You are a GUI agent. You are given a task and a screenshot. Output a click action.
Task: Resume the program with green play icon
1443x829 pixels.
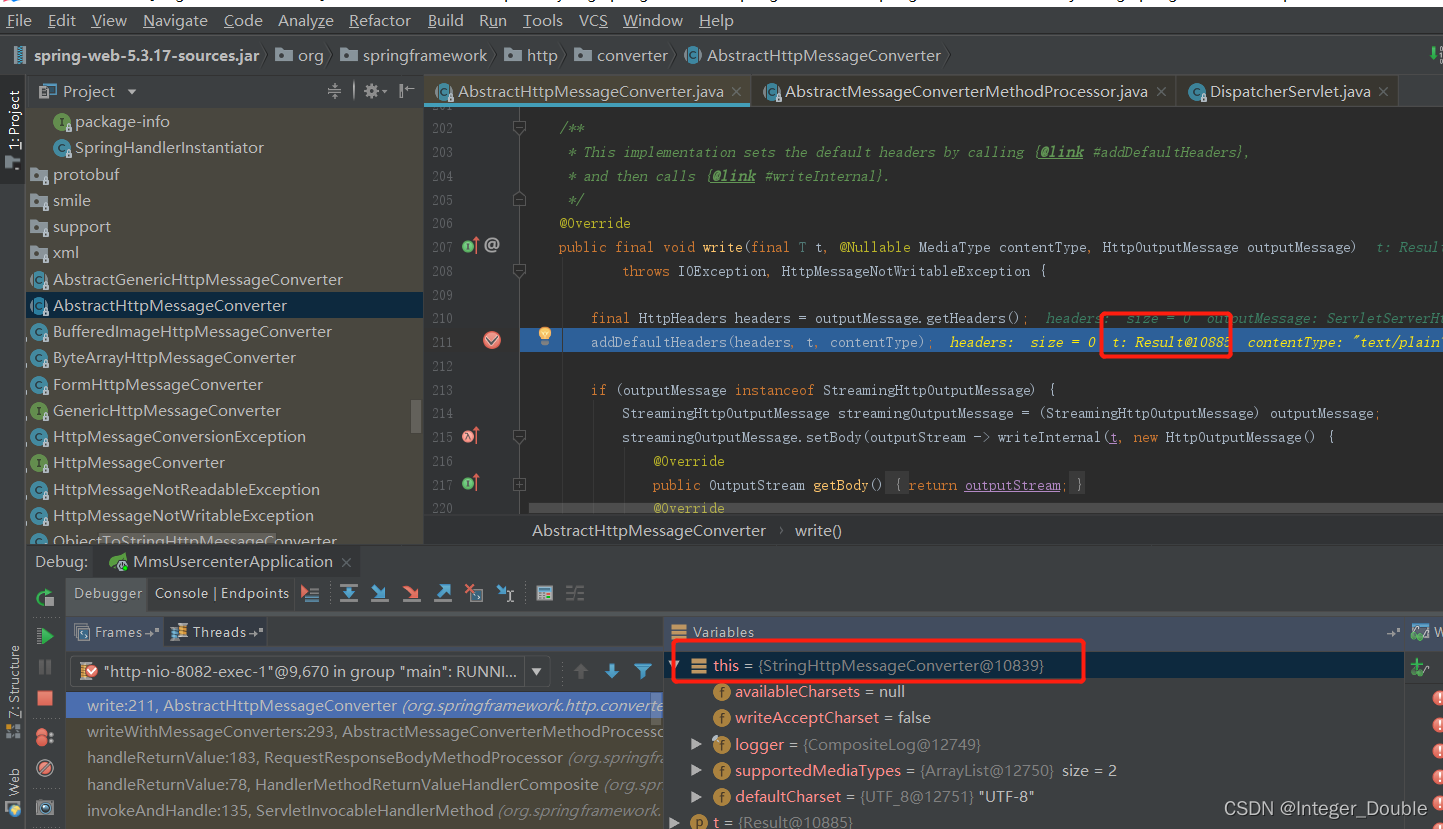pyautogui.click(x=45, y=636)
